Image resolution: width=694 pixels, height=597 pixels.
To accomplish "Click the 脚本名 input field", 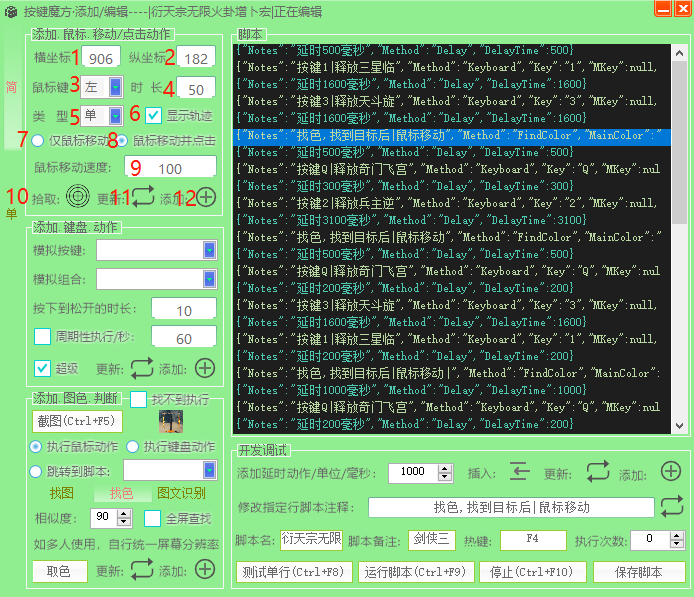I will (x=311, y=540).
